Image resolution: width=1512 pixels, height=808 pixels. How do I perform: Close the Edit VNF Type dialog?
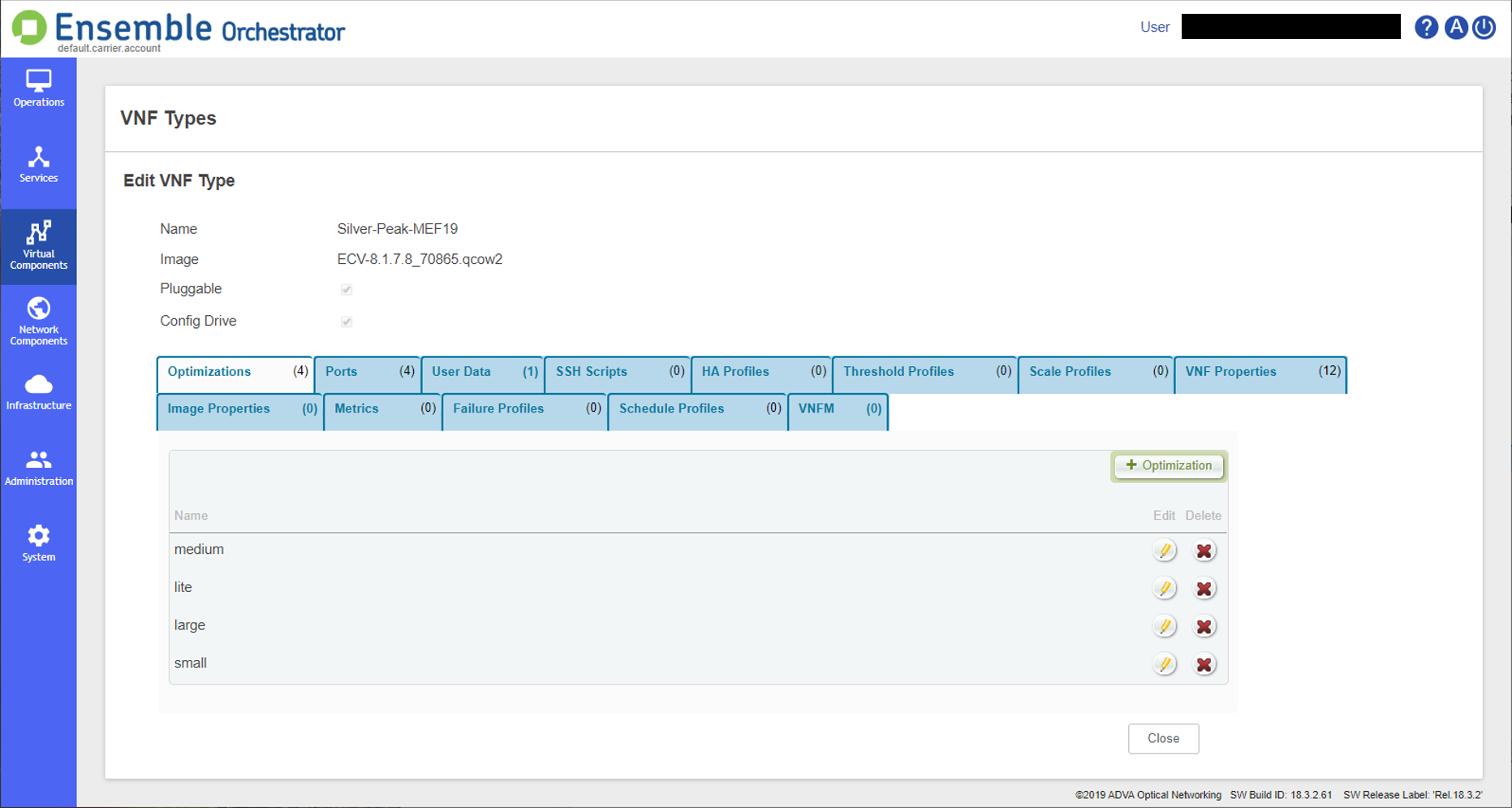(1163, 738)
